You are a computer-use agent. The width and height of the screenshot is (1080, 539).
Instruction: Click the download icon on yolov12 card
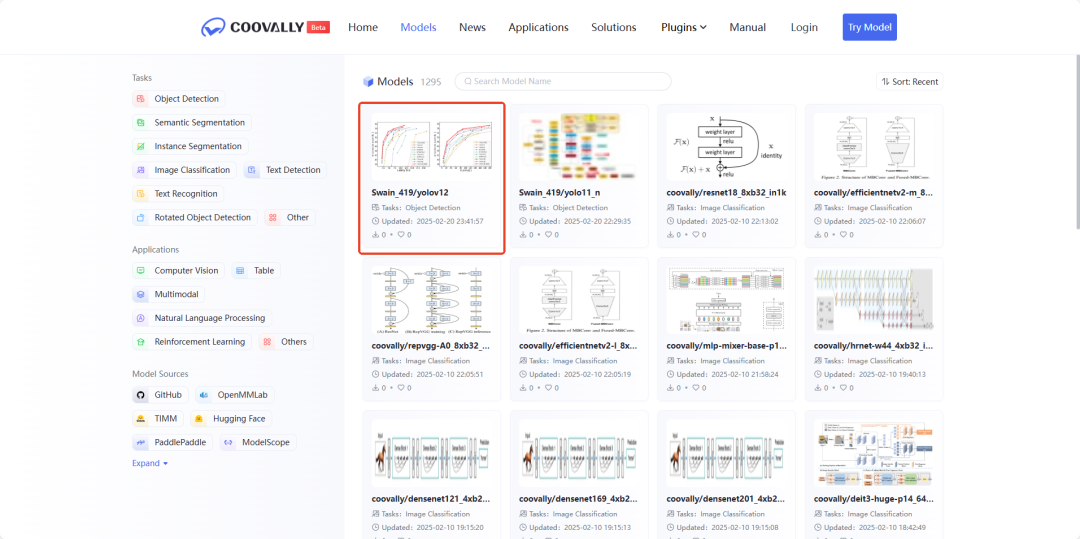(x=375, y=235)
